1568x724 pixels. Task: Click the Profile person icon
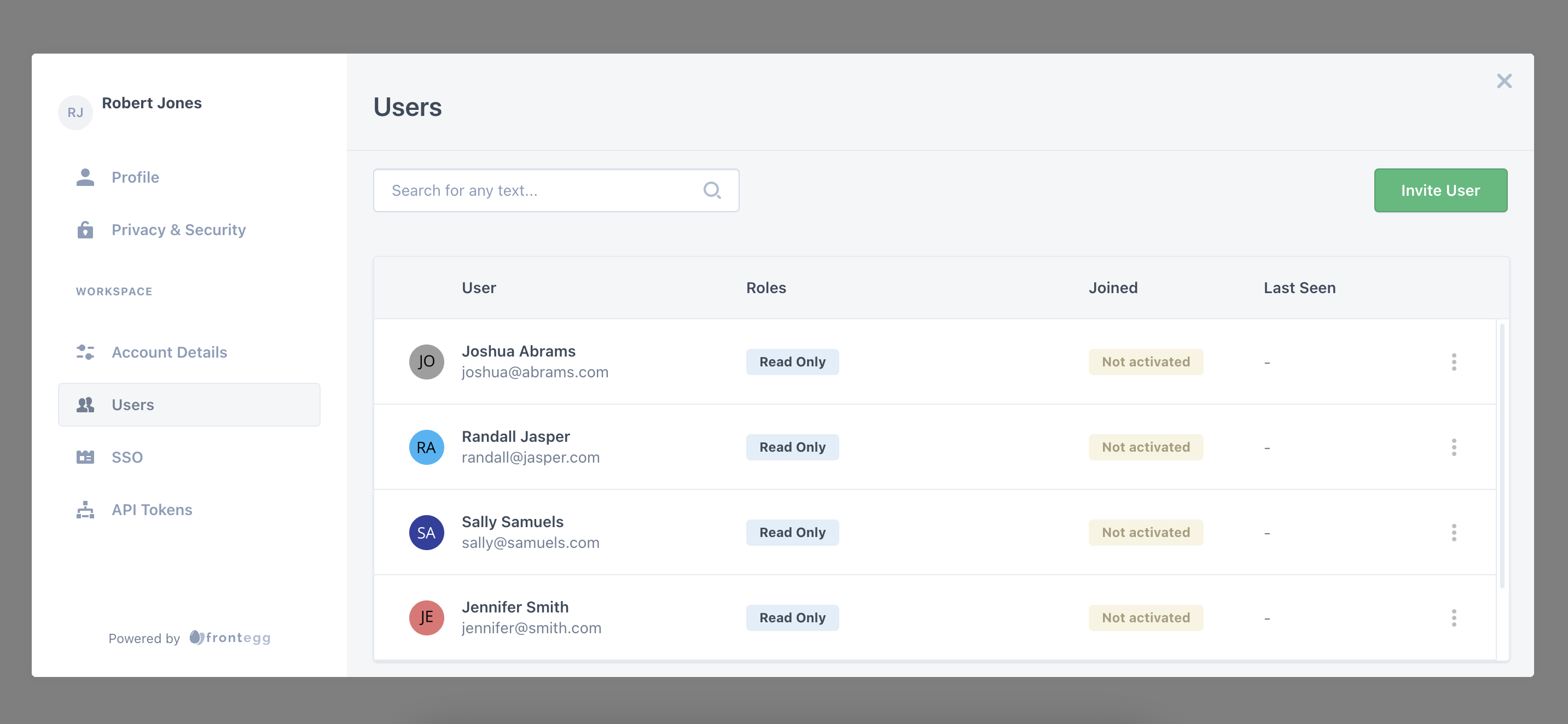click(85, 177)
